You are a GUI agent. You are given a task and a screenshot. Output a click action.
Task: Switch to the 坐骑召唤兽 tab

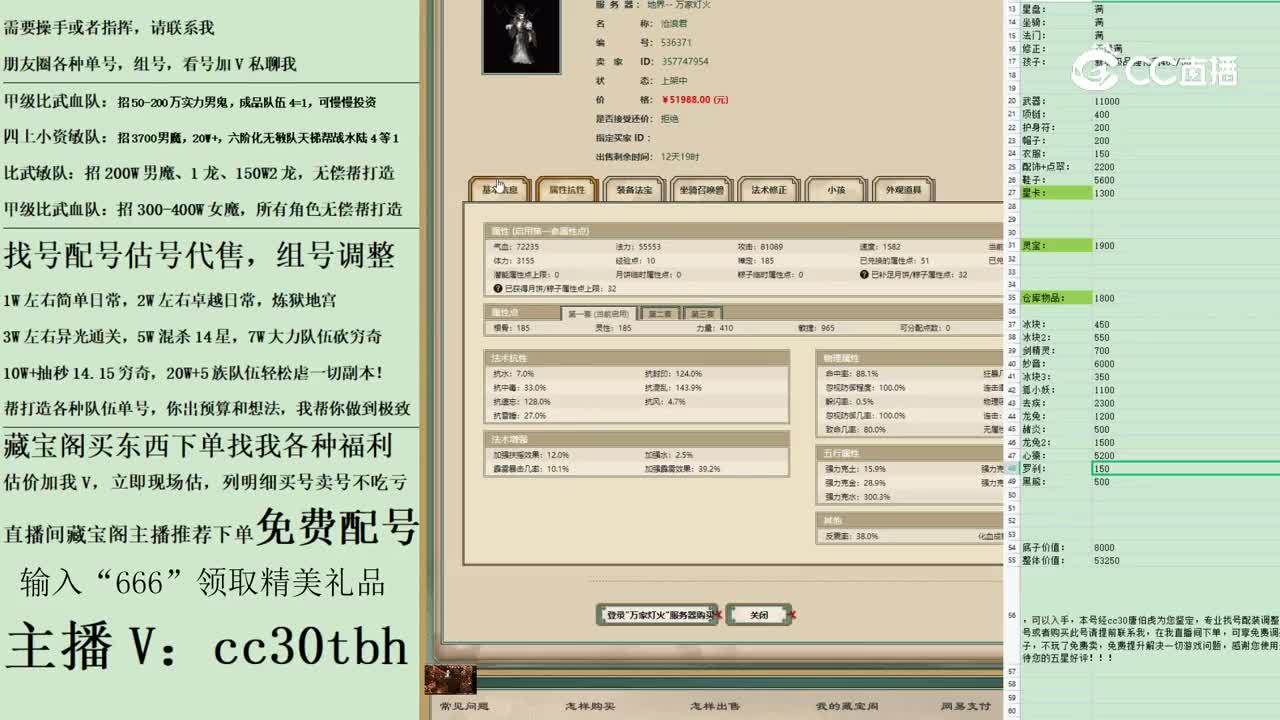[x=701, y=189]
